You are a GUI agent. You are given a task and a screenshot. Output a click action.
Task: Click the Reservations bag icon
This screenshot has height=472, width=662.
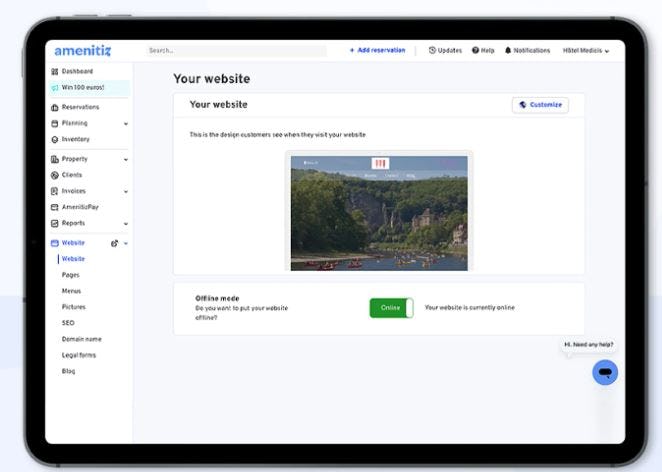coord(54,107)
